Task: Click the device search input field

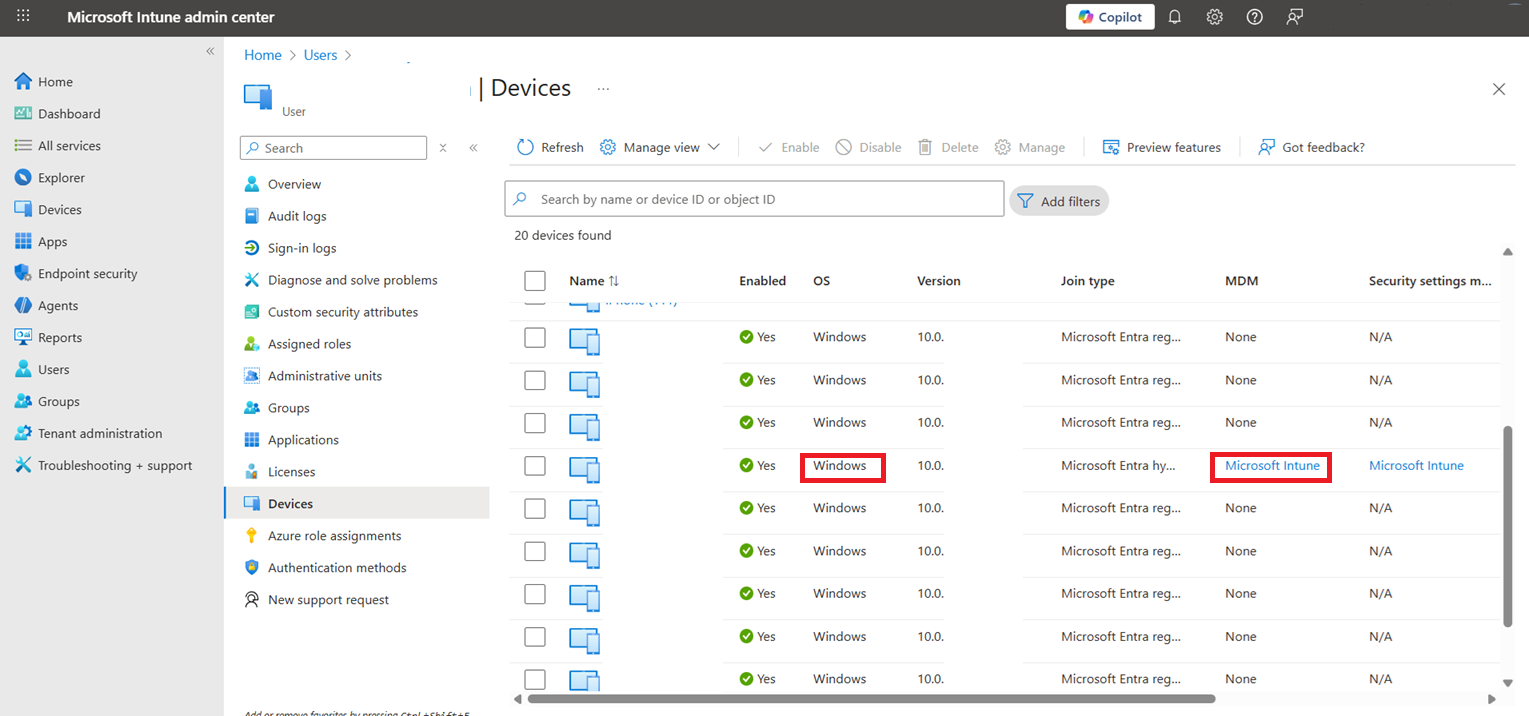Action: 754,198
